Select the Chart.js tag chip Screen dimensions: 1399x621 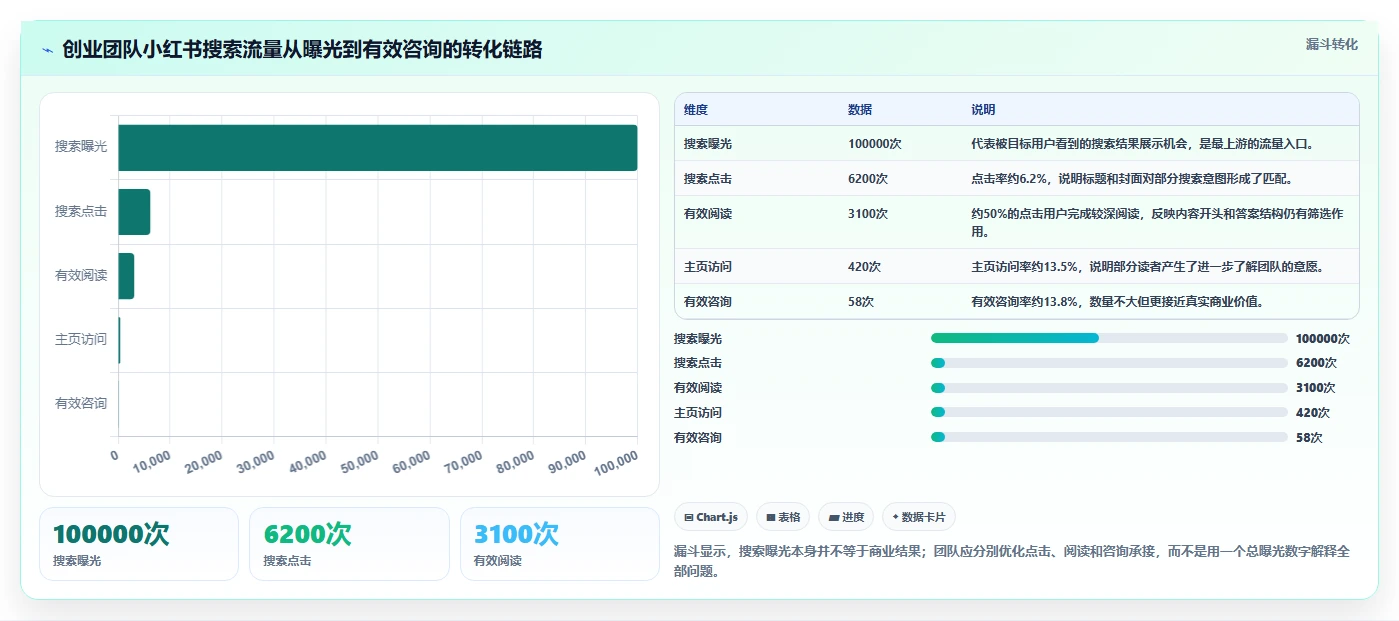[711, 517]
